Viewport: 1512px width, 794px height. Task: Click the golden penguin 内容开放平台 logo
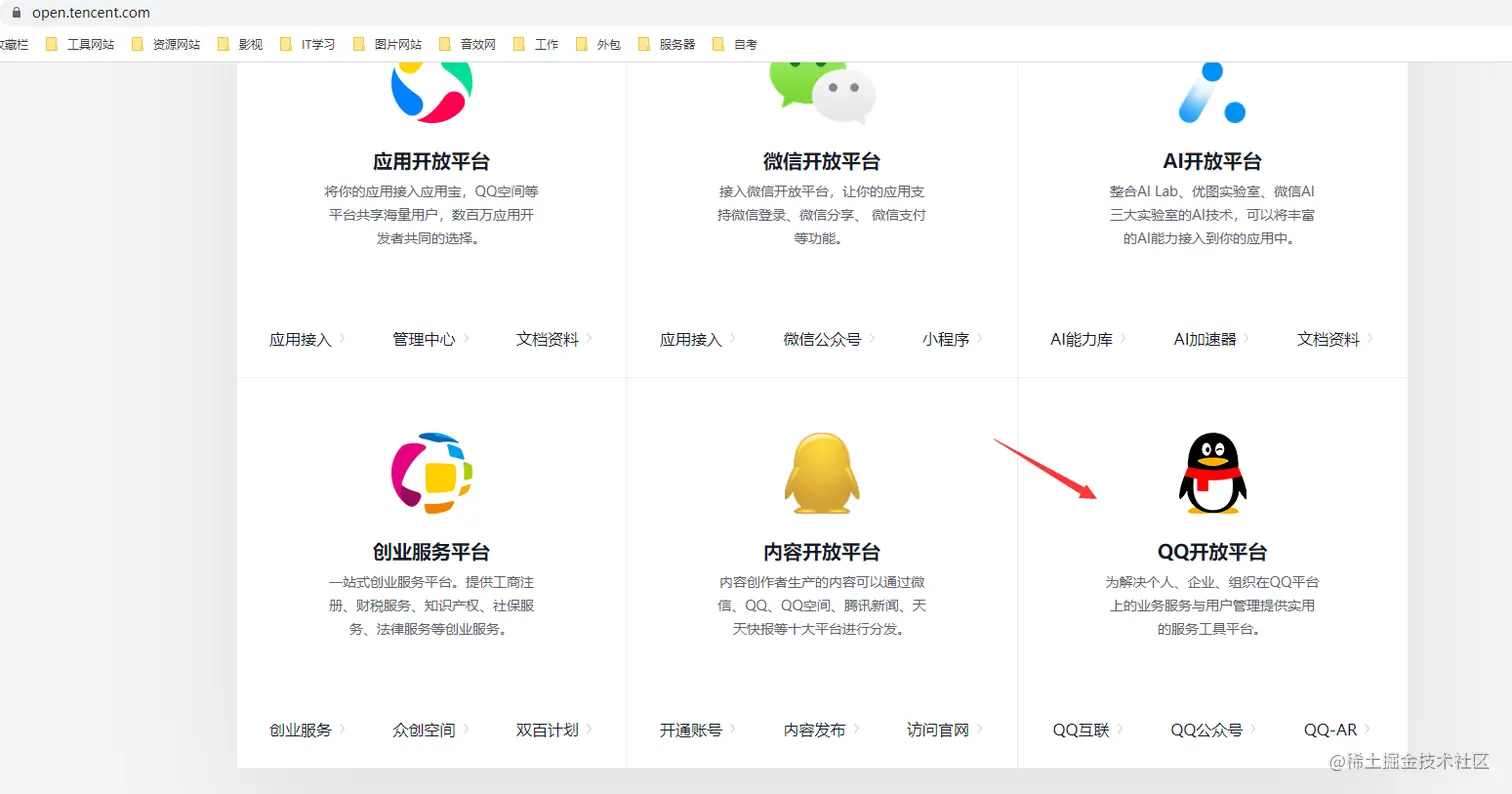click(x=822, y=473)
